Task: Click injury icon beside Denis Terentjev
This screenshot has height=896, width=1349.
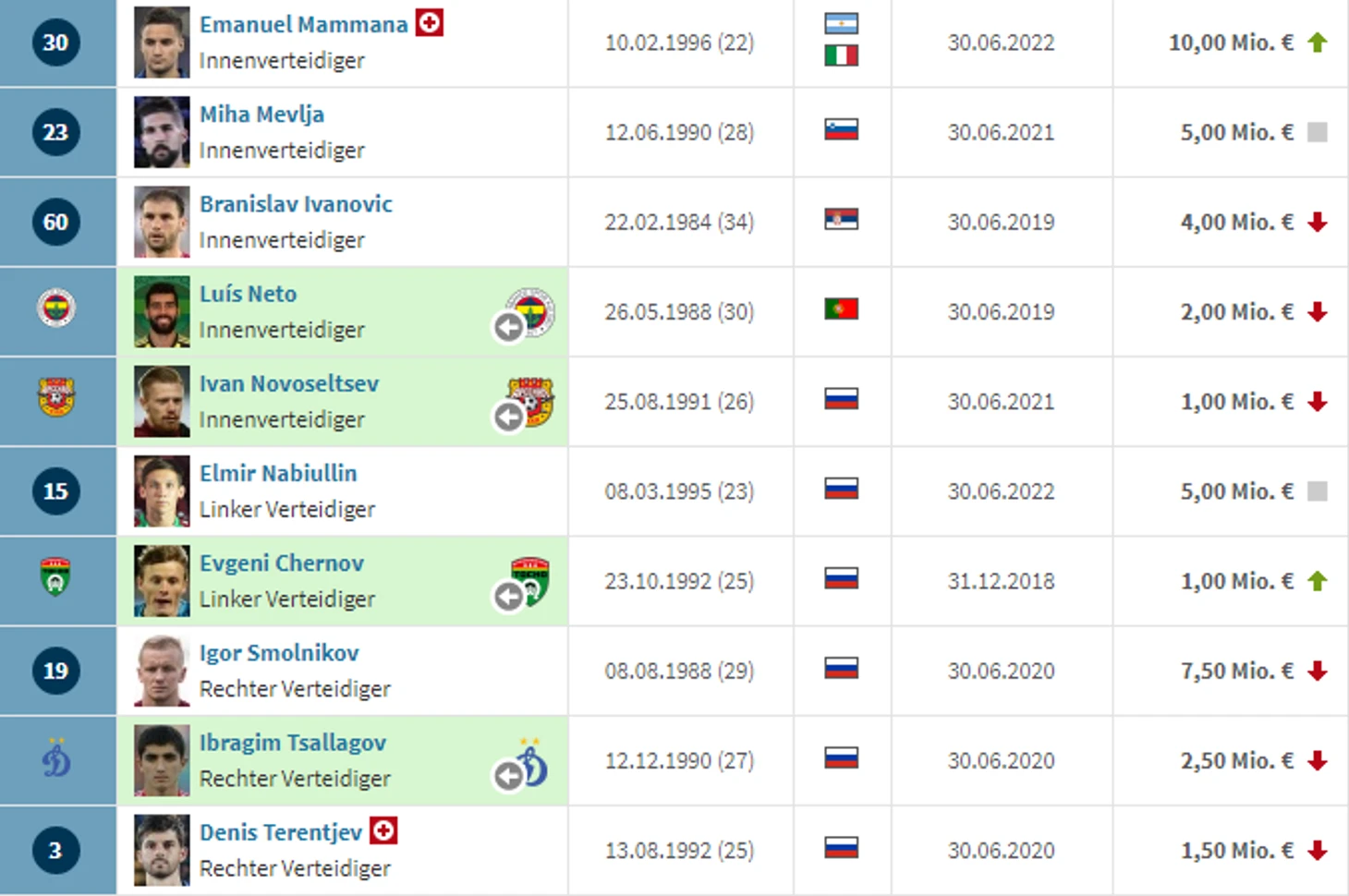Action: point(383,830)
